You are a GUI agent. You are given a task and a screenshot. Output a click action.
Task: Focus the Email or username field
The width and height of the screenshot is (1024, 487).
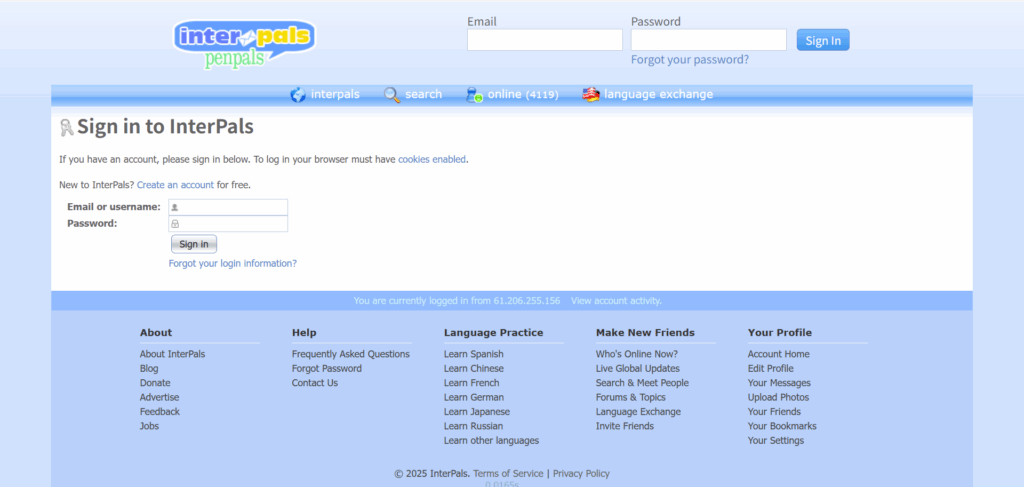pyautogui.click(x=228, y=207)
